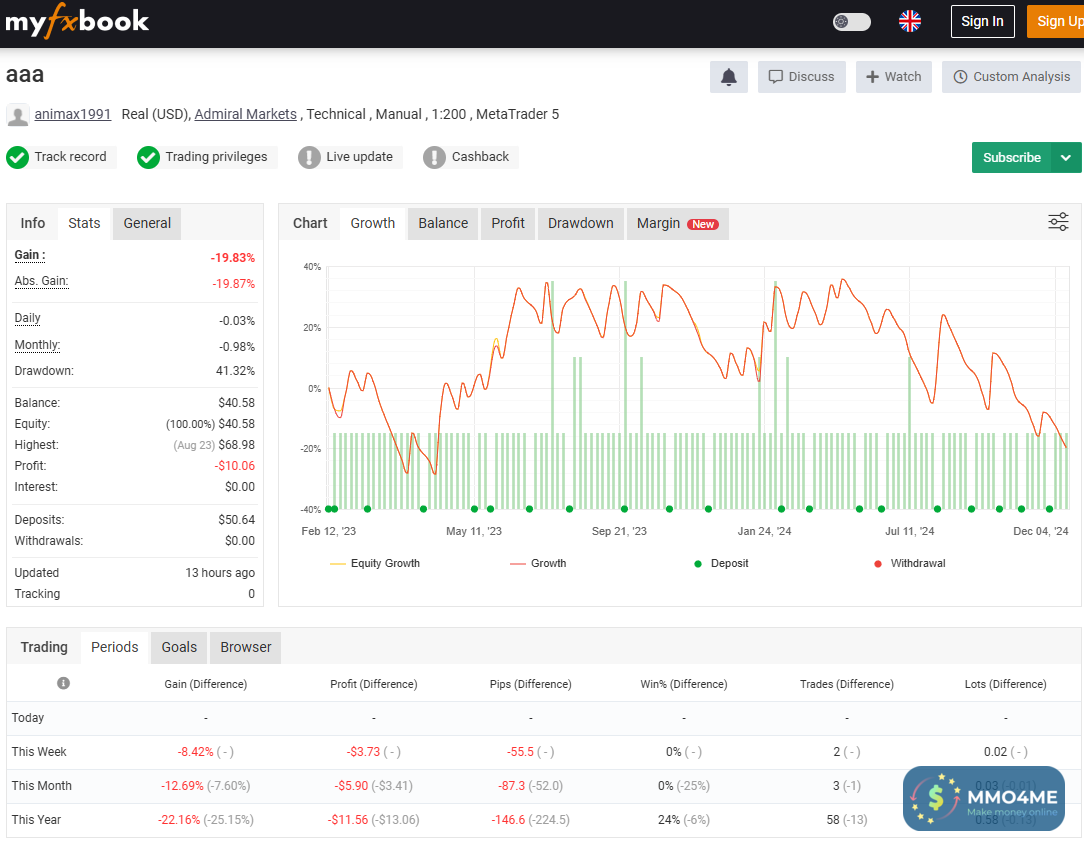1084x847 pixels.
Task: Click the info icon in Periods table
Action: point(63,684)
